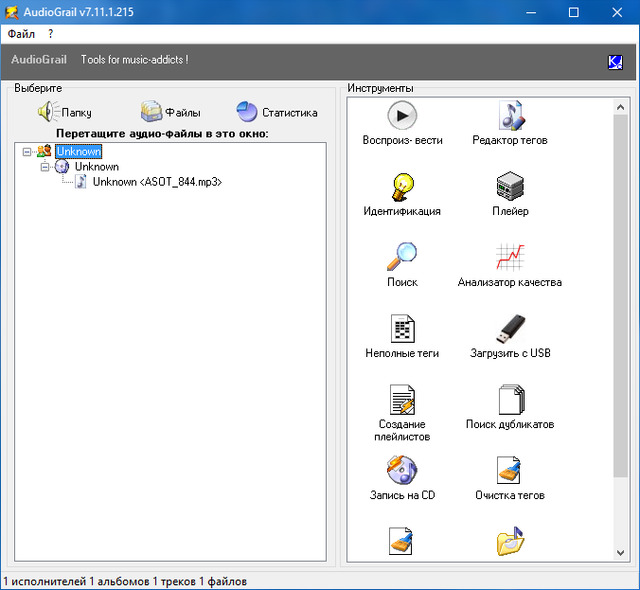The image size is (640, 590).
Task: Open the ? help menu
Action: (50, 34)
